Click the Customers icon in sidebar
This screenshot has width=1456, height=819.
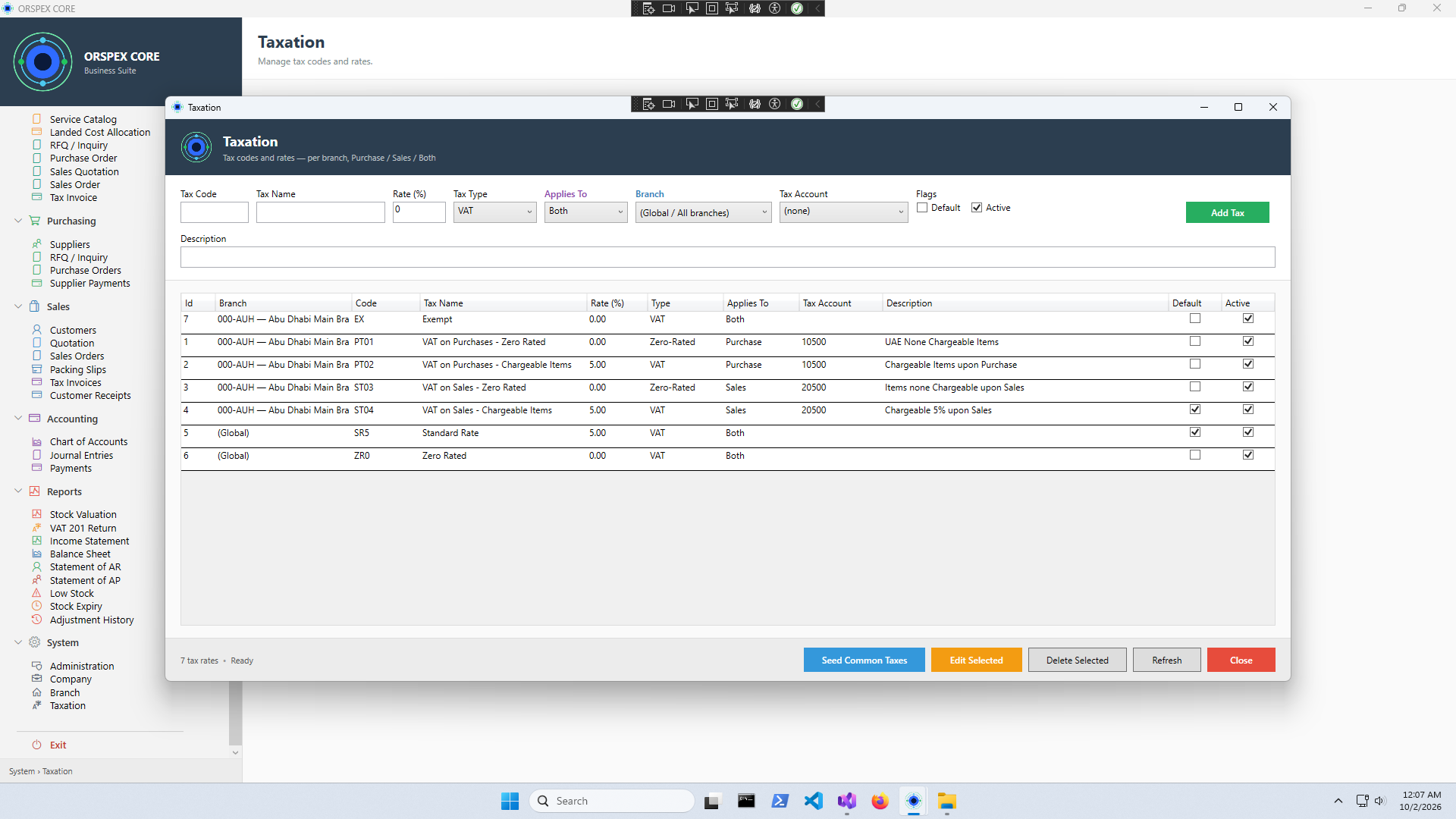pyautogui.click(x=36, y=330)
